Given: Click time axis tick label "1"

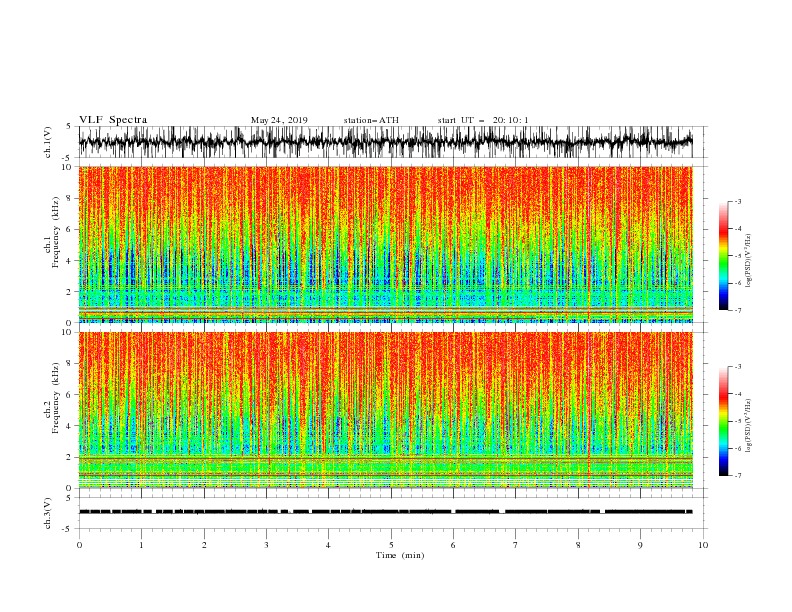Looking at the screenshot, I should pos(141,545).
